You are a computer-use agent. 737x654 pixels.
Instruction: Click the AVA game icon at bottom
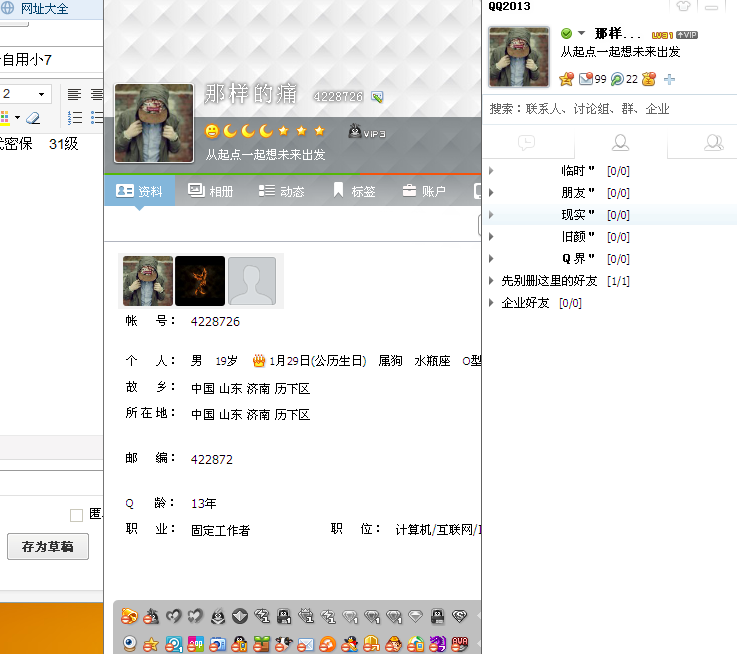coord(460,644)
